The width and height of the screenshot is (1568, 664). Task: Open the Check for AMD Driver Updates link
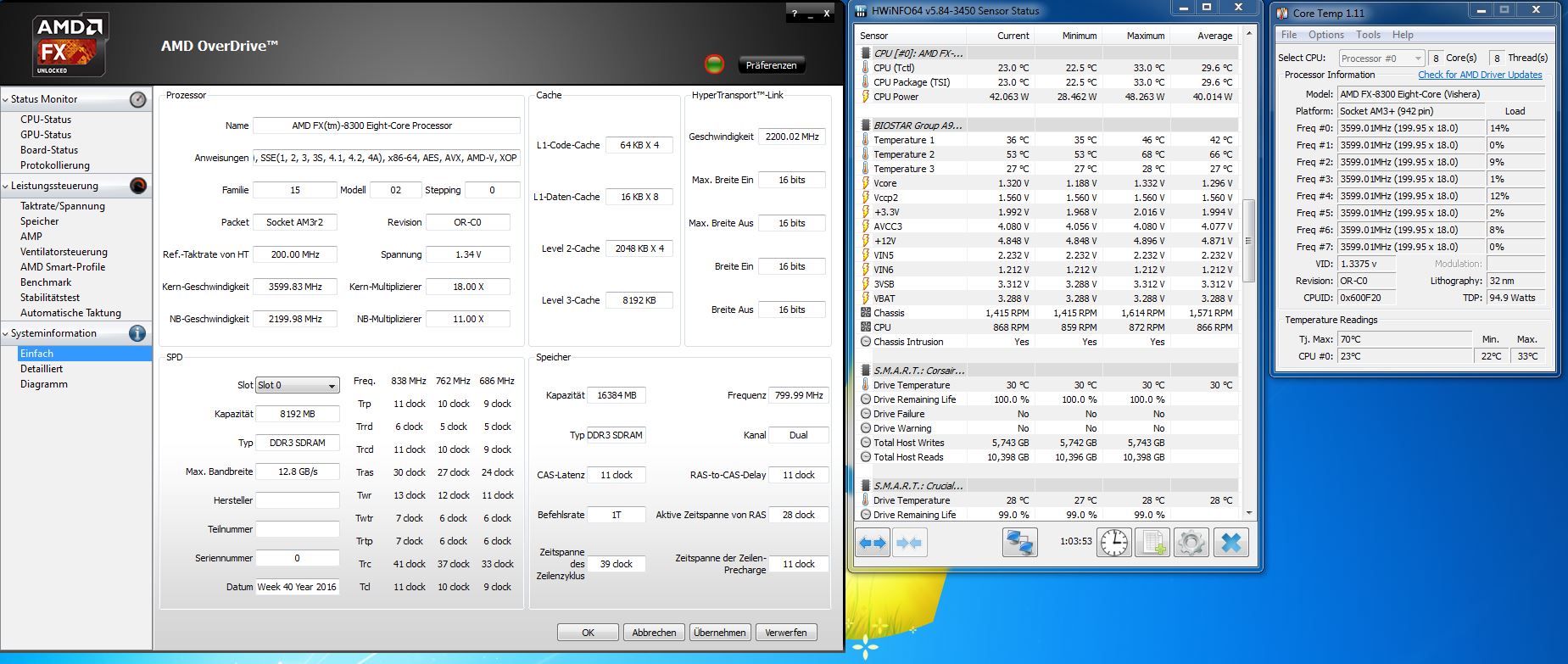[x=1480, y=75]
